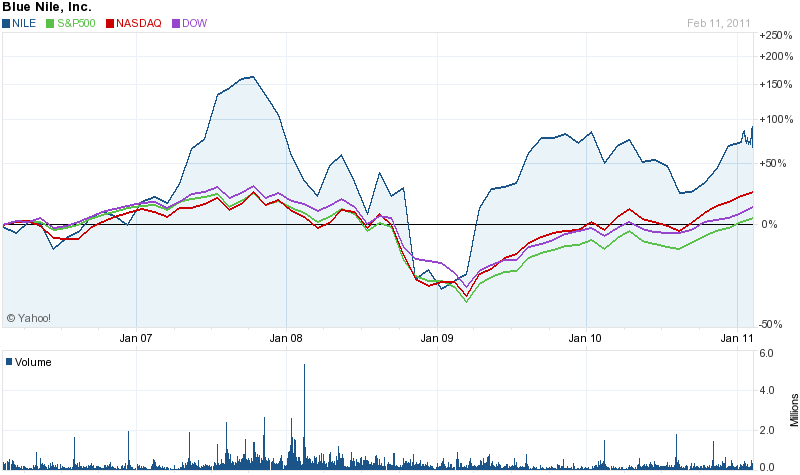
Task: Click the Volume legend label
Action: click(x=33, y=362)
